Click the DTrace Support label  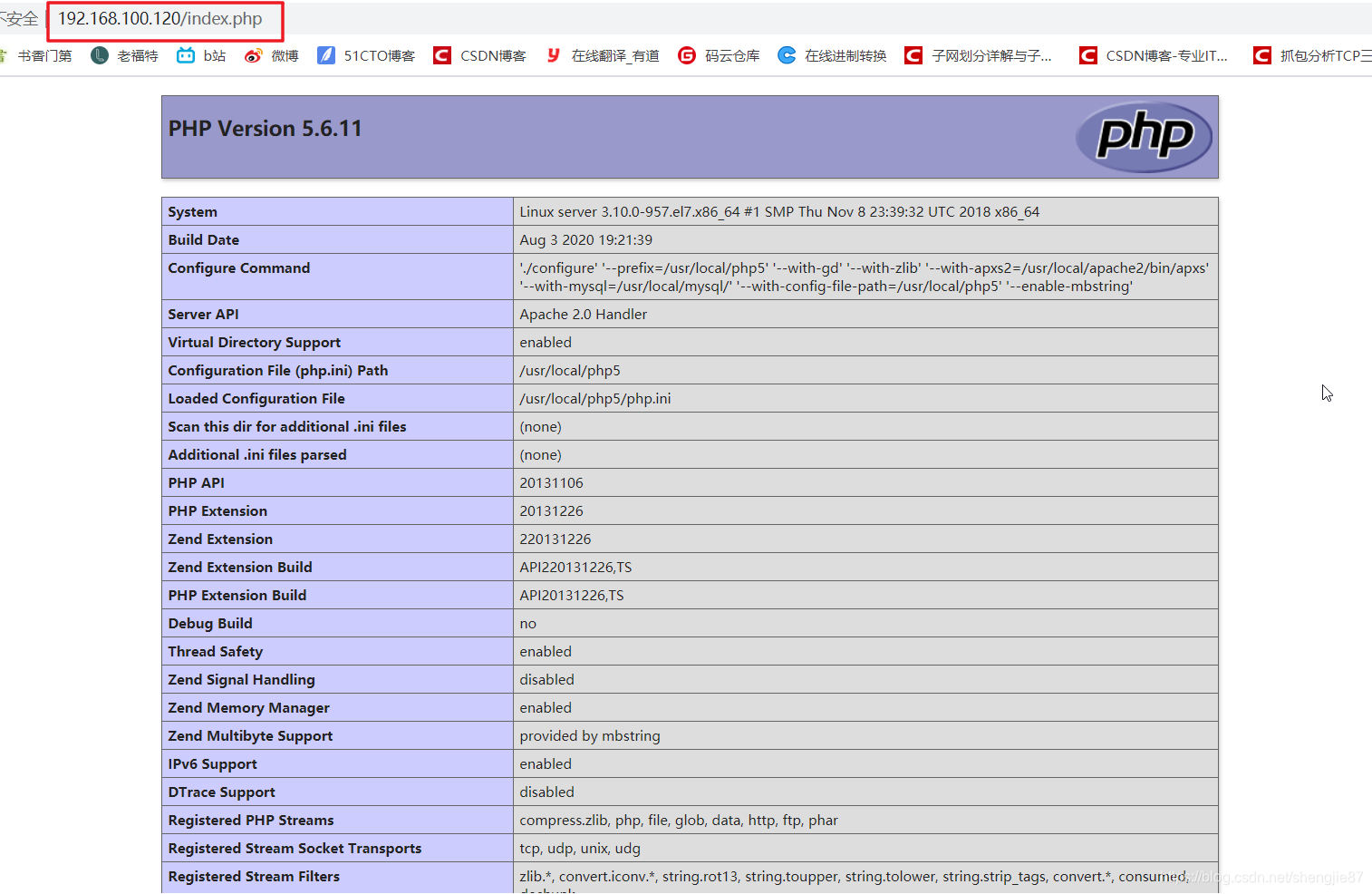pyautogui.click(x=222, y=792)
